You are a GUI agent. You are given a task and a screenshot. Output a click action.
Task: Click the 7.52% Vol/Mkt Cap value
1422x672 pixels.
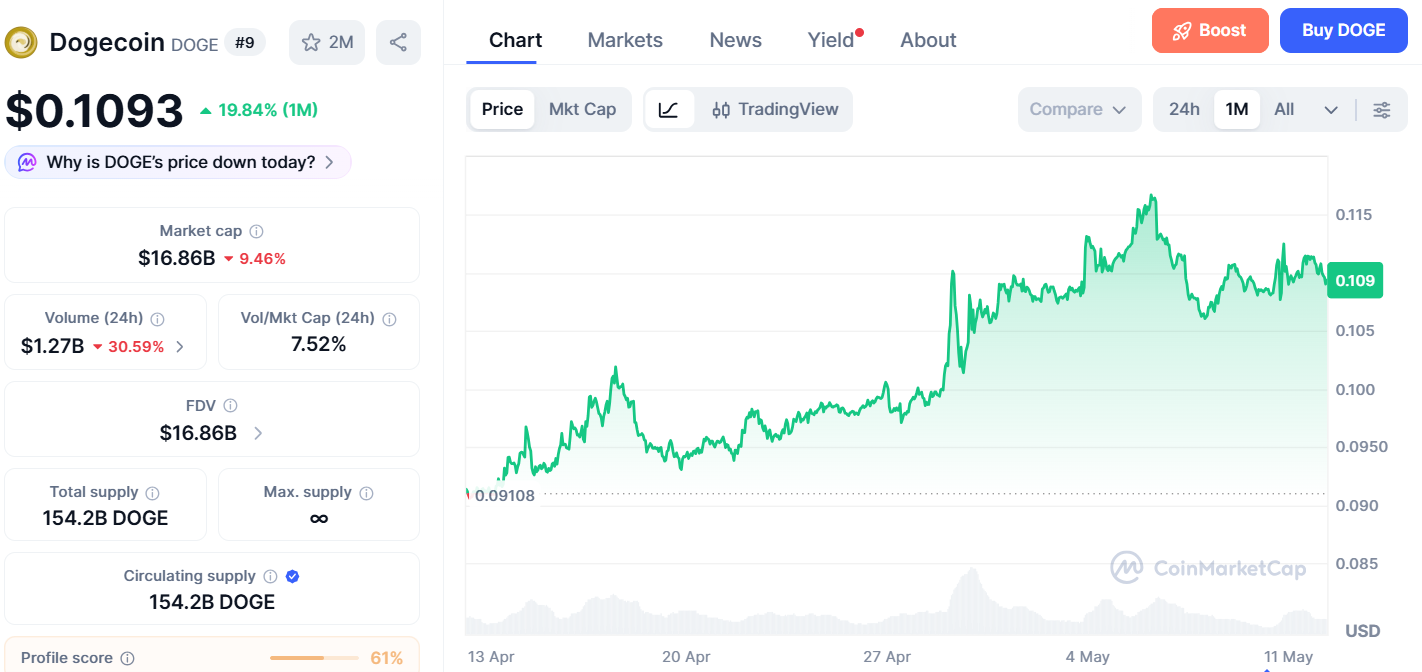[319, 345]
